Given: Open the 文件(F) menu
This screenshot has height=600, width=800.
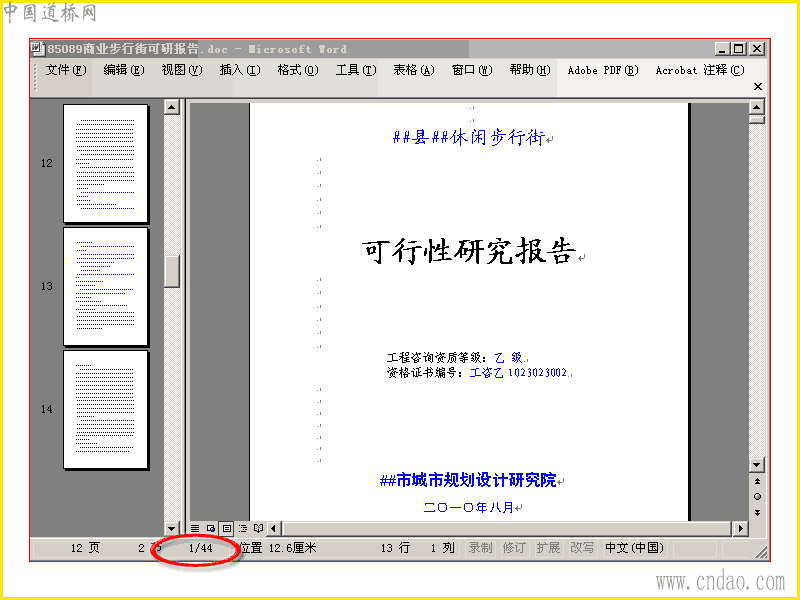Looking at the screenshot, I should (x=66, y=70).
